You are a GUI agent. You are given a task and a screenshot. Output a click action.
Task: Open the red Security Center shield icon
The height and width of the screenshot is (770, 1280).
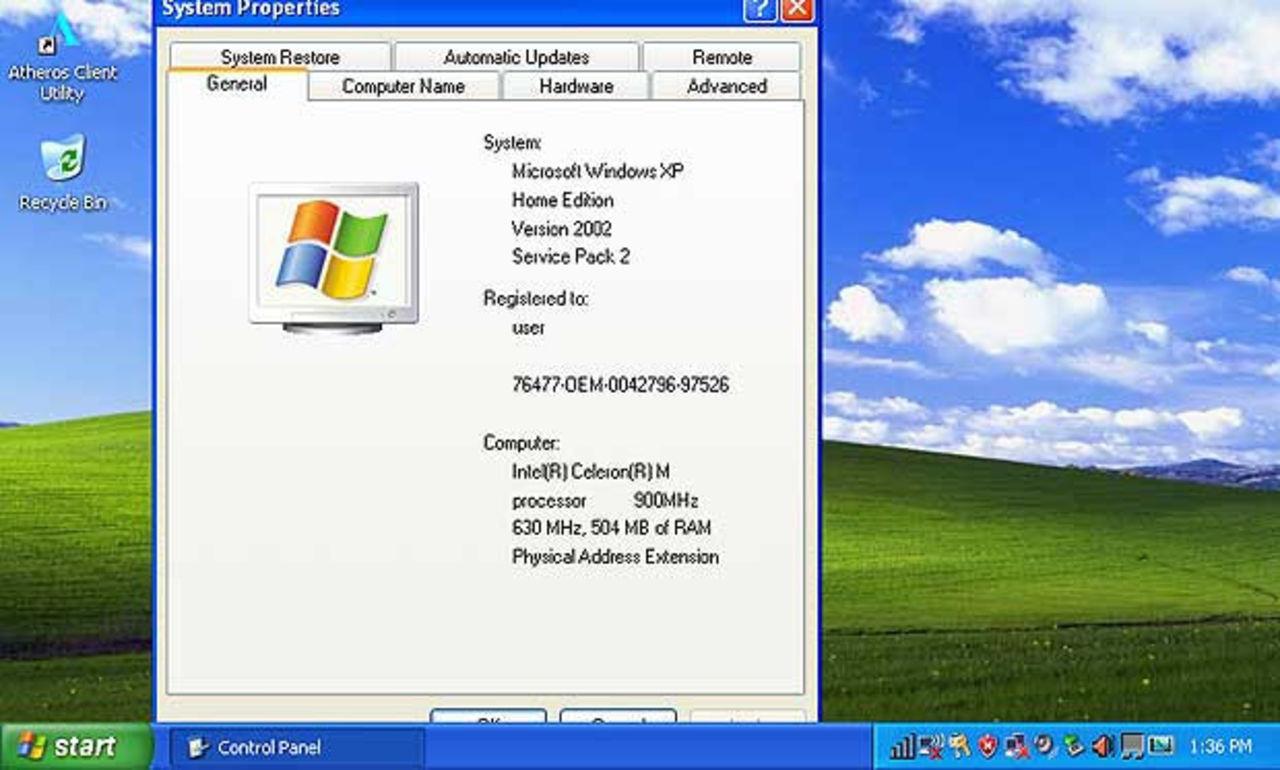[988, 746]
